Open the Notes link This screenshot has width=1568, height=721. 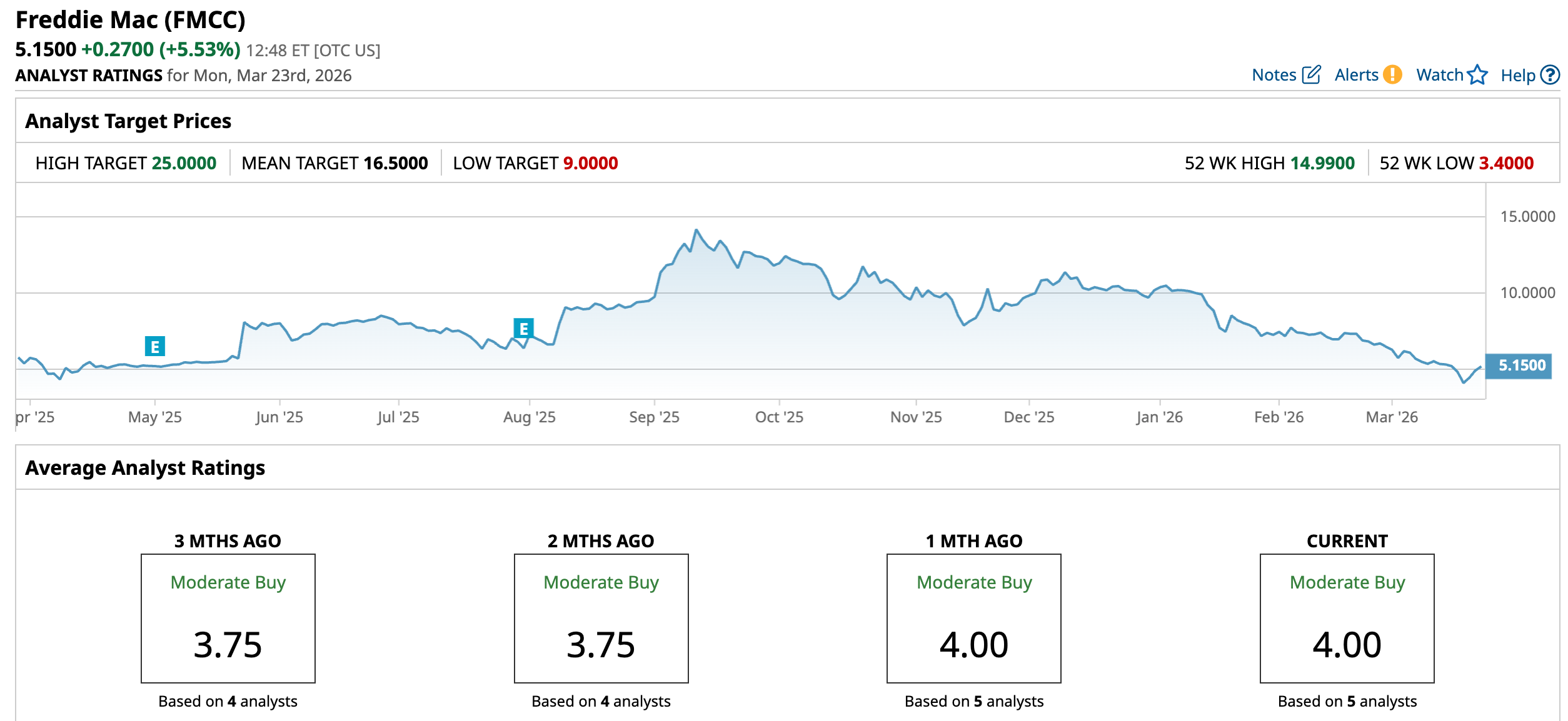[x=1274, y=75]
